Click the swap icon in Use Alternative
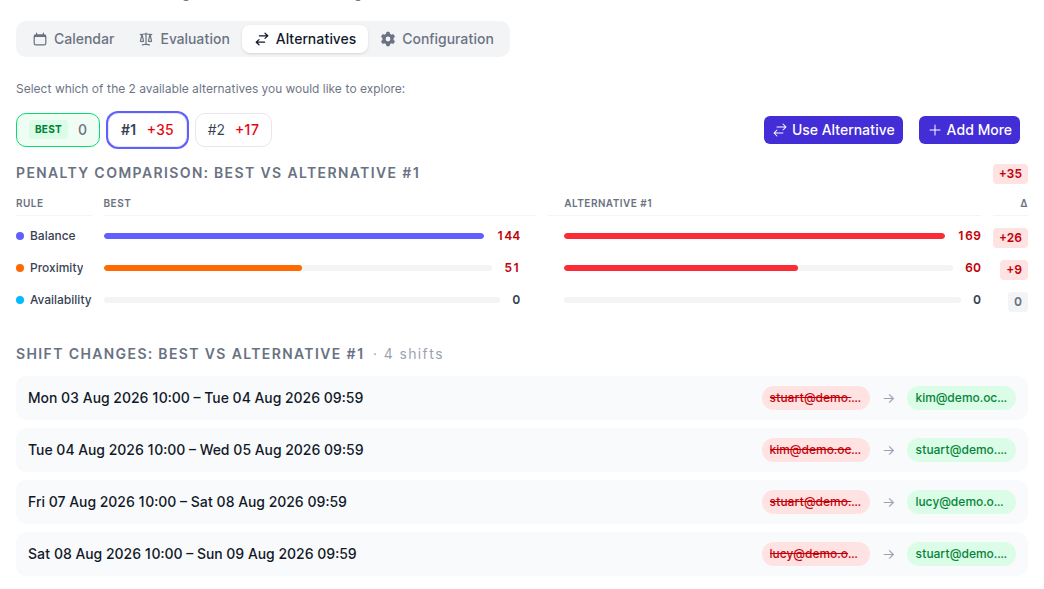Viewport: 1044px width, 589px height. [x=780, y=130]
